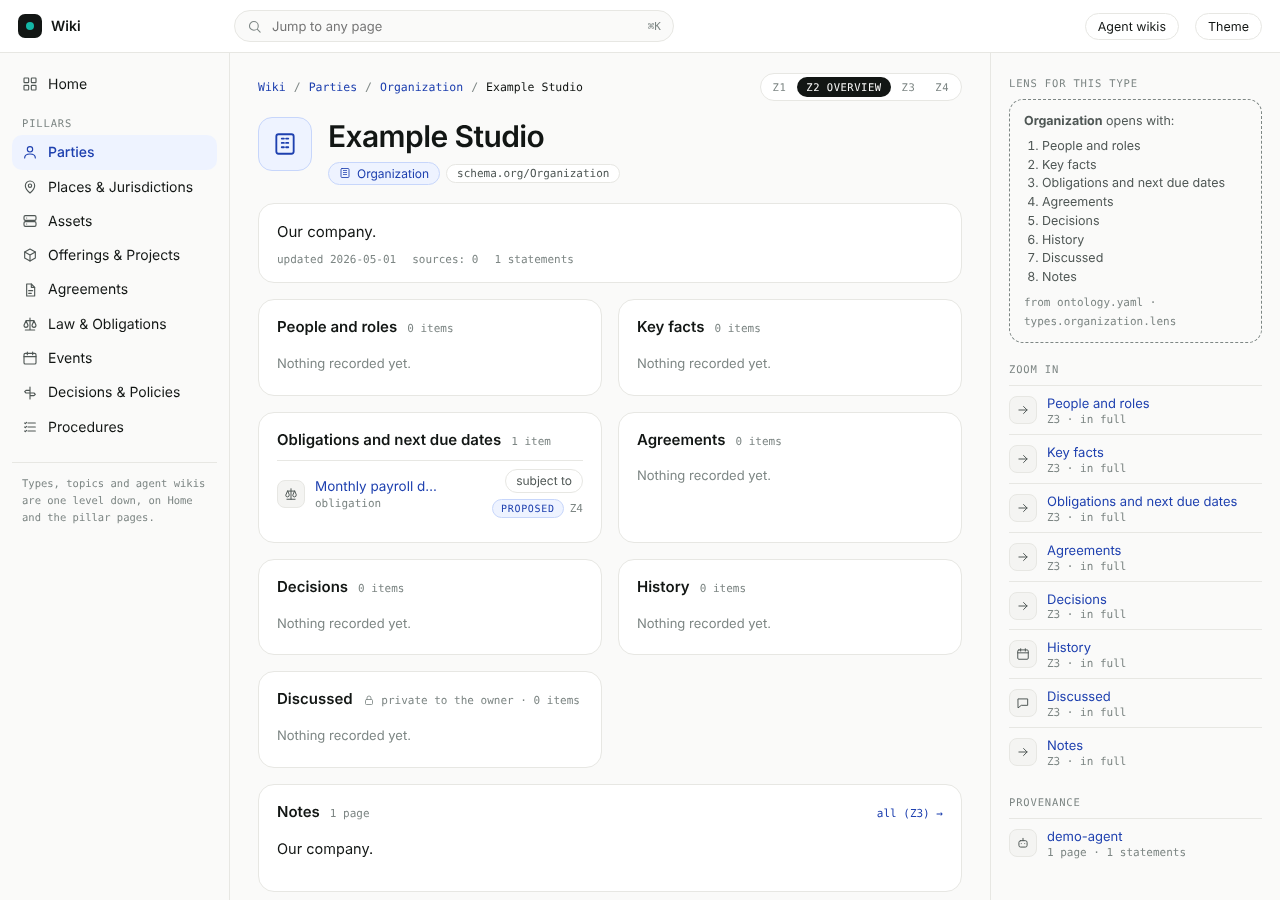
Task: Click the Agent wikis button
Action: tap(1132, 26)
